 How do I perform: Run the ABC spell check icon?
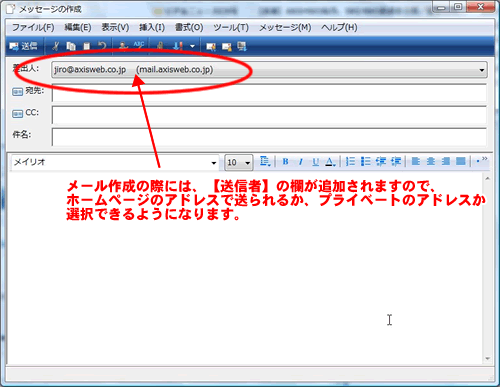click(x=139, y=45)
